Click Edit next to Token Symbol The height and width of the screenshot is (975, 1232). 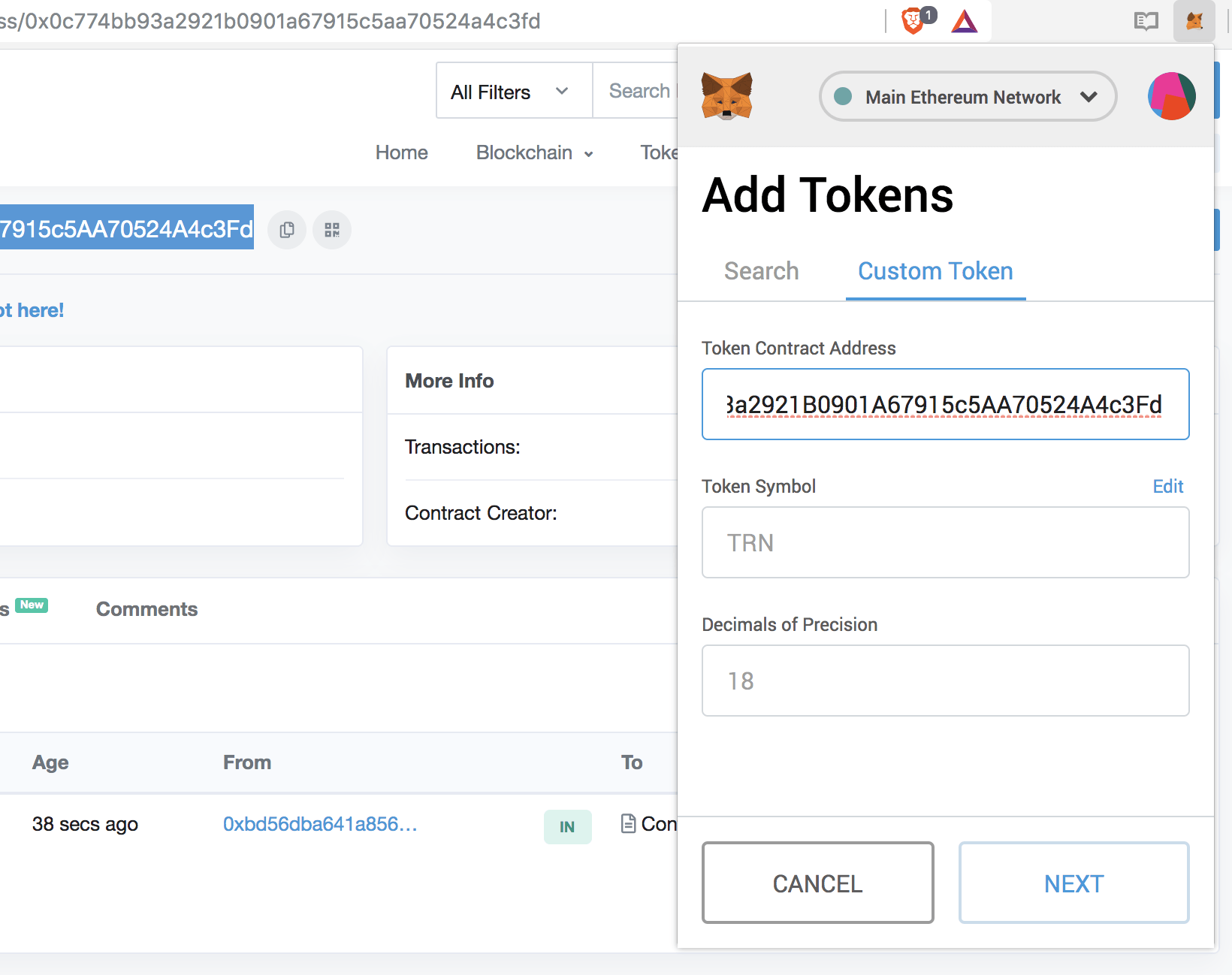pos(1167,487)
